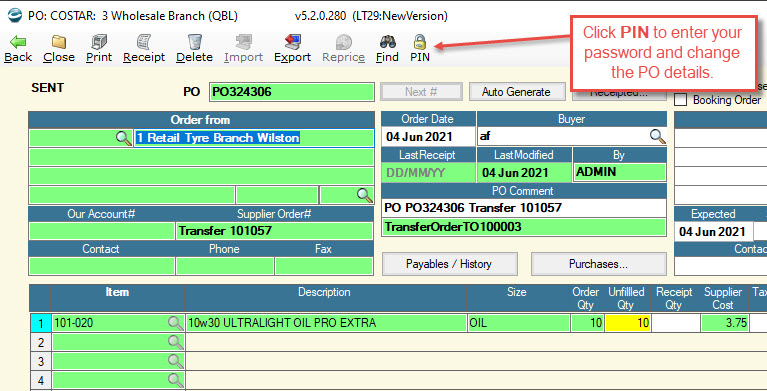The height and width of the screenshot is (391, 767).
Task: Click the Description column header
Action: click(325, 298)
